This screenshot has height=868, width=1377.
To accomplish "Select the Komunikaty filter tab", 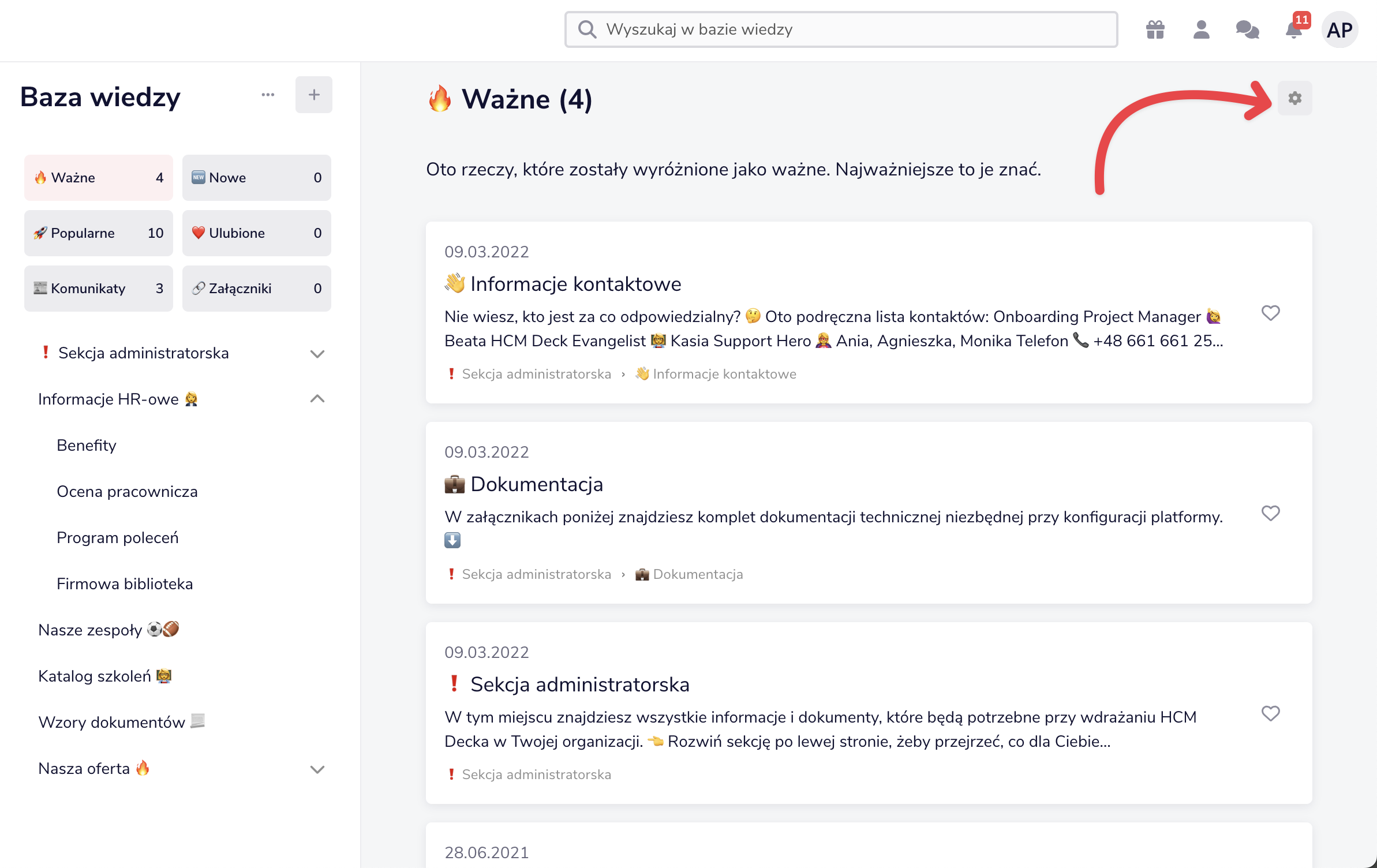I will click(98, 289).
